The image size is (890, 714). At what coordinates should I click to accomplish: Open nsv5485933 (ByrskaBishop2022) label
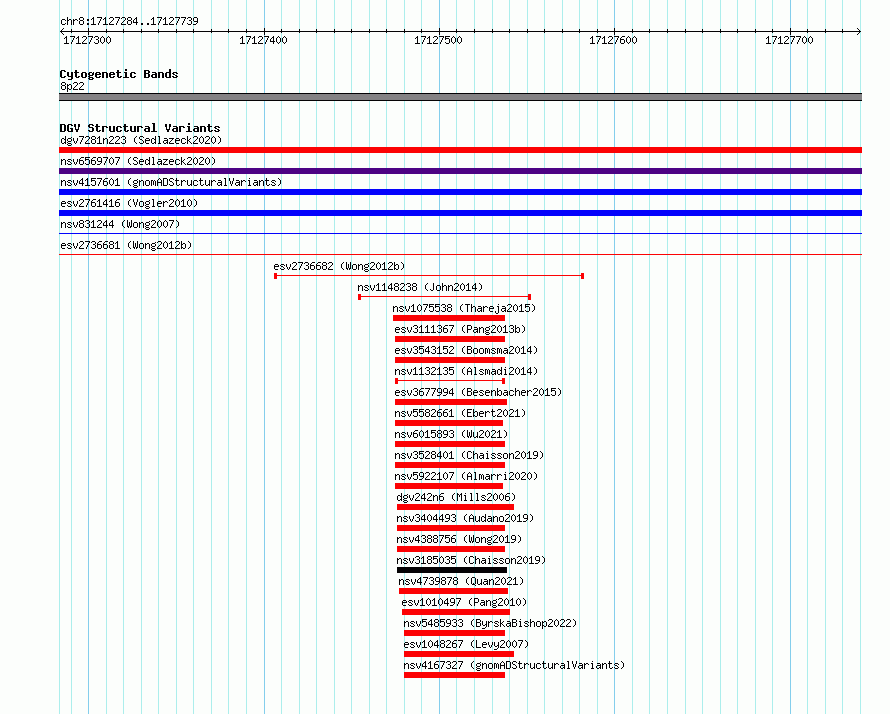point(490,623)
